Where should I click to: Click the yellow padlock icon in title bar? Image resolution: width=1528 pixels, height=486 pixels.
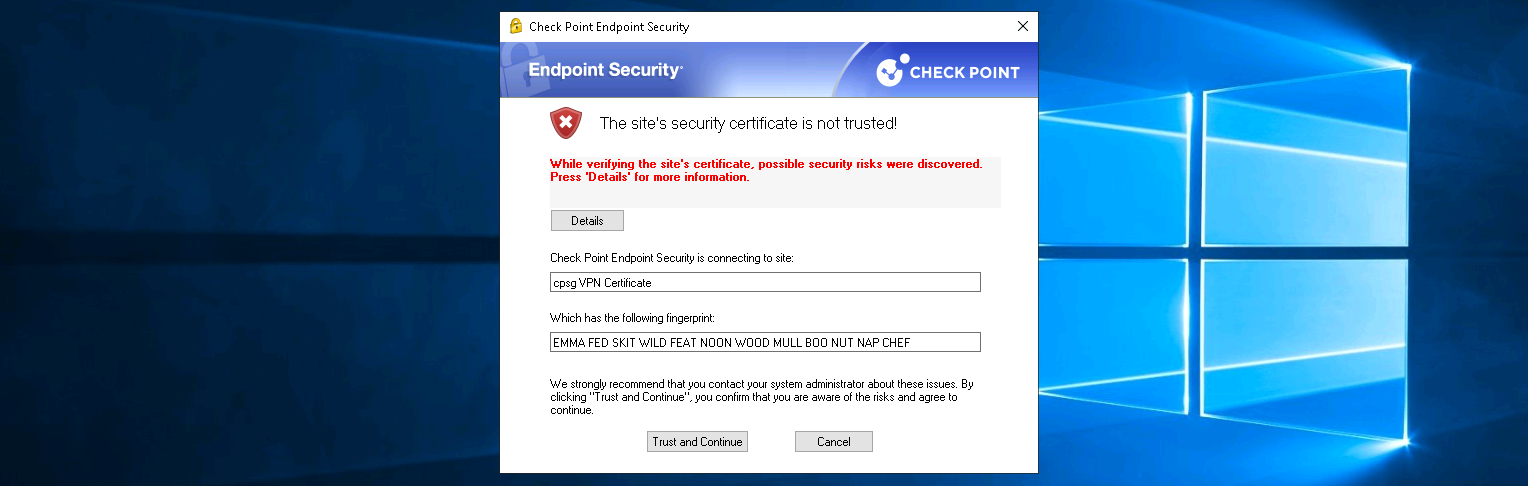click(x=516, y=27)
